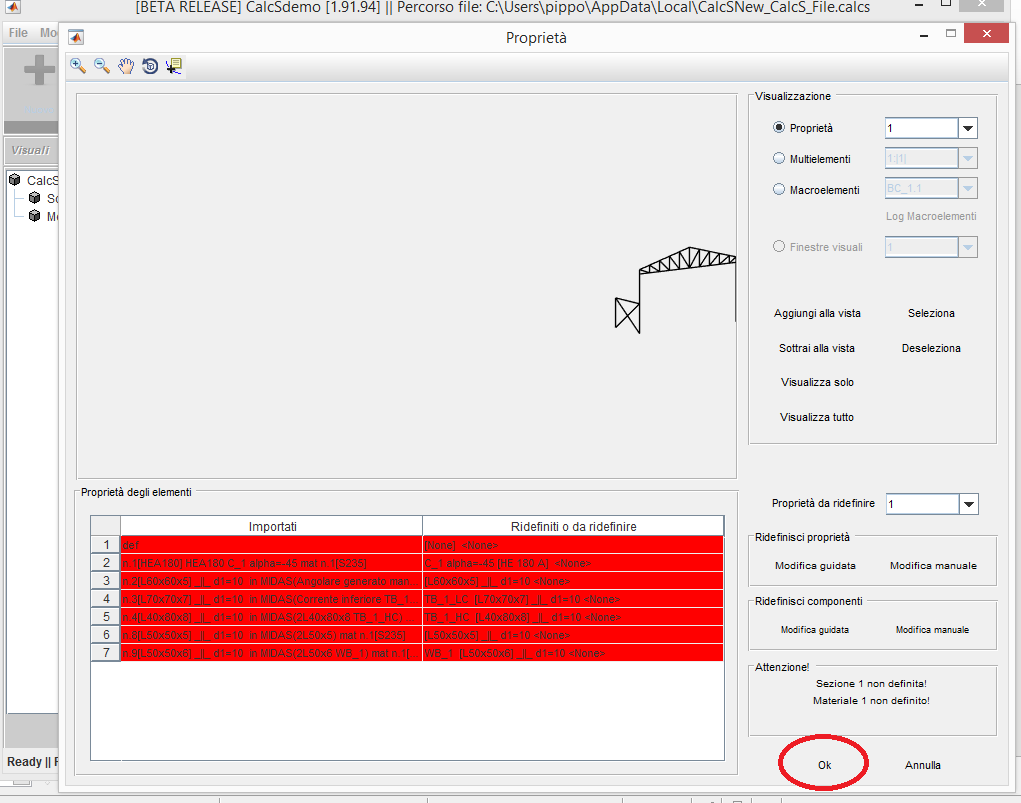Click Modifica manuale under Ridefinisci proprietà
The image size is (1021, 803).
coord(933,566)
